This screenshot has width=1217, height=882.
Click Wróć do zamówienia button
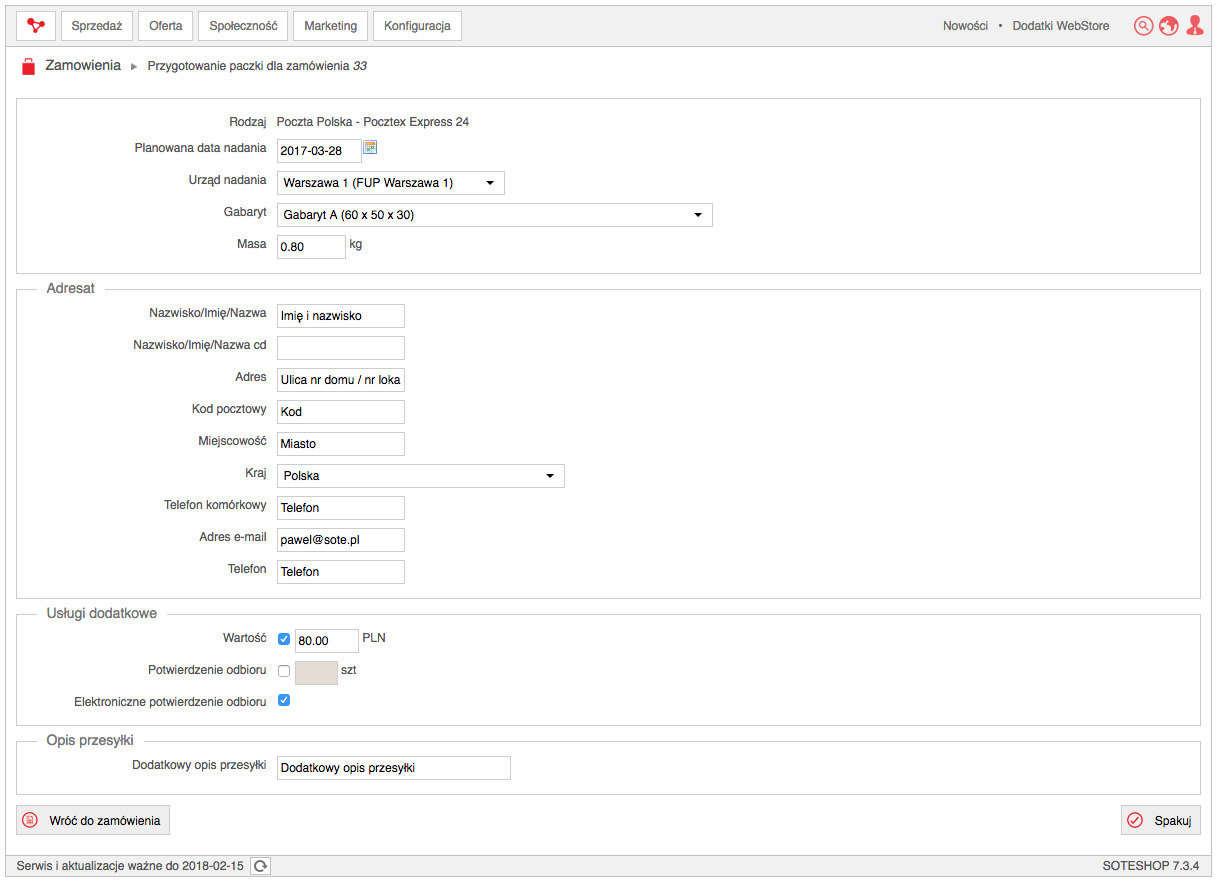point(93,820)
